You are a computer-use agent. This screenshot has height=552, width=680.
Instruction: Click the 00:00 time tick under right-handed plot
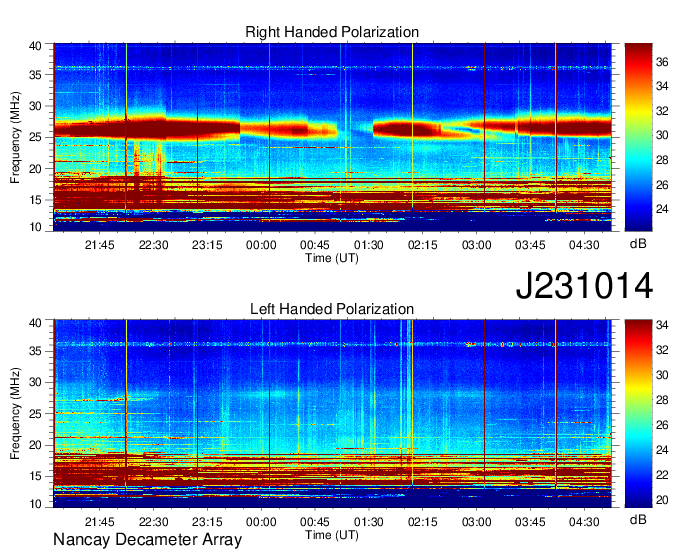pyautogui.click(x=261, y=245)
